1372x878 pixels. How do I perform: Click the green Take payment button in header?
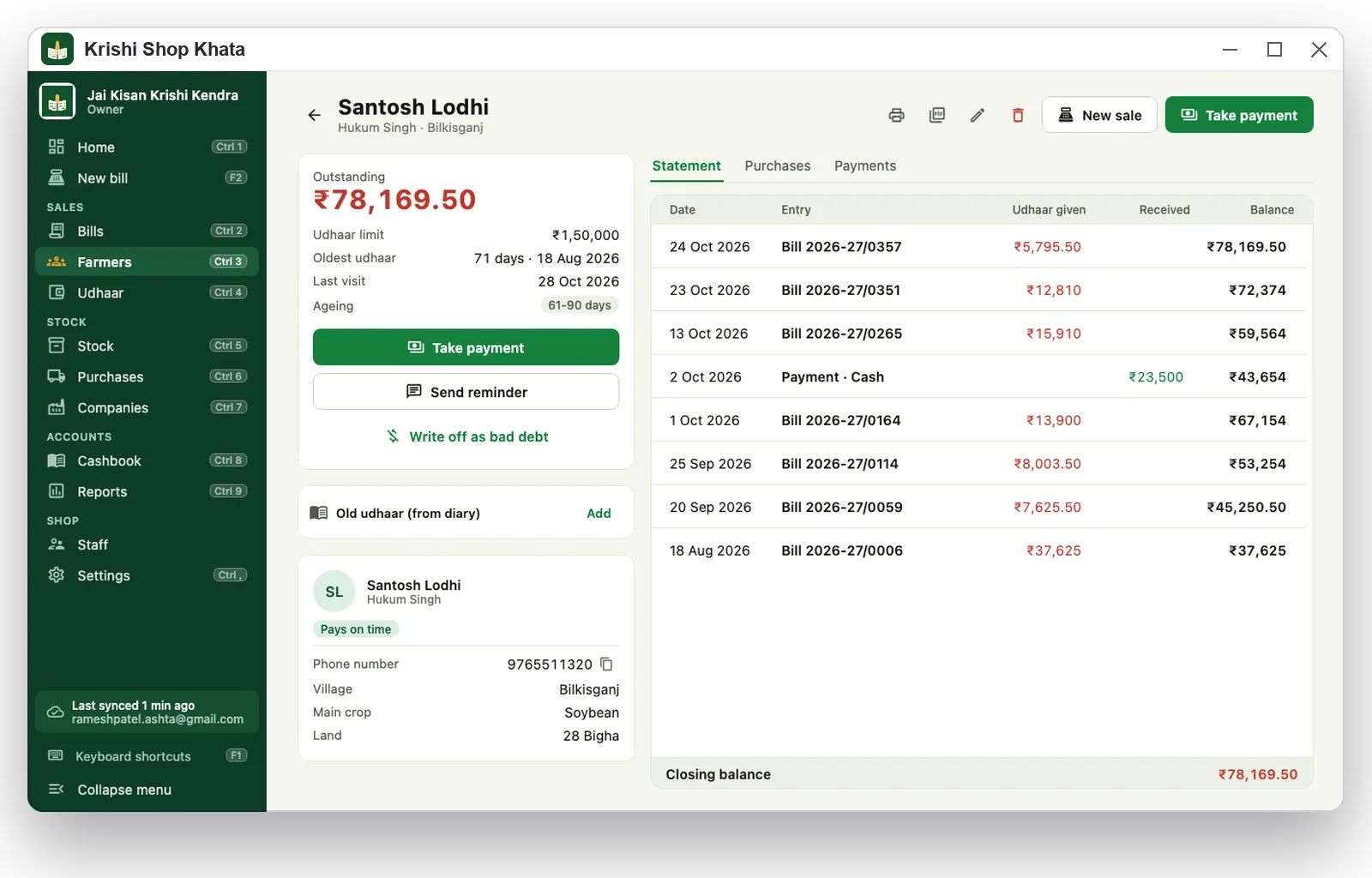click(x=1239, y=115)
